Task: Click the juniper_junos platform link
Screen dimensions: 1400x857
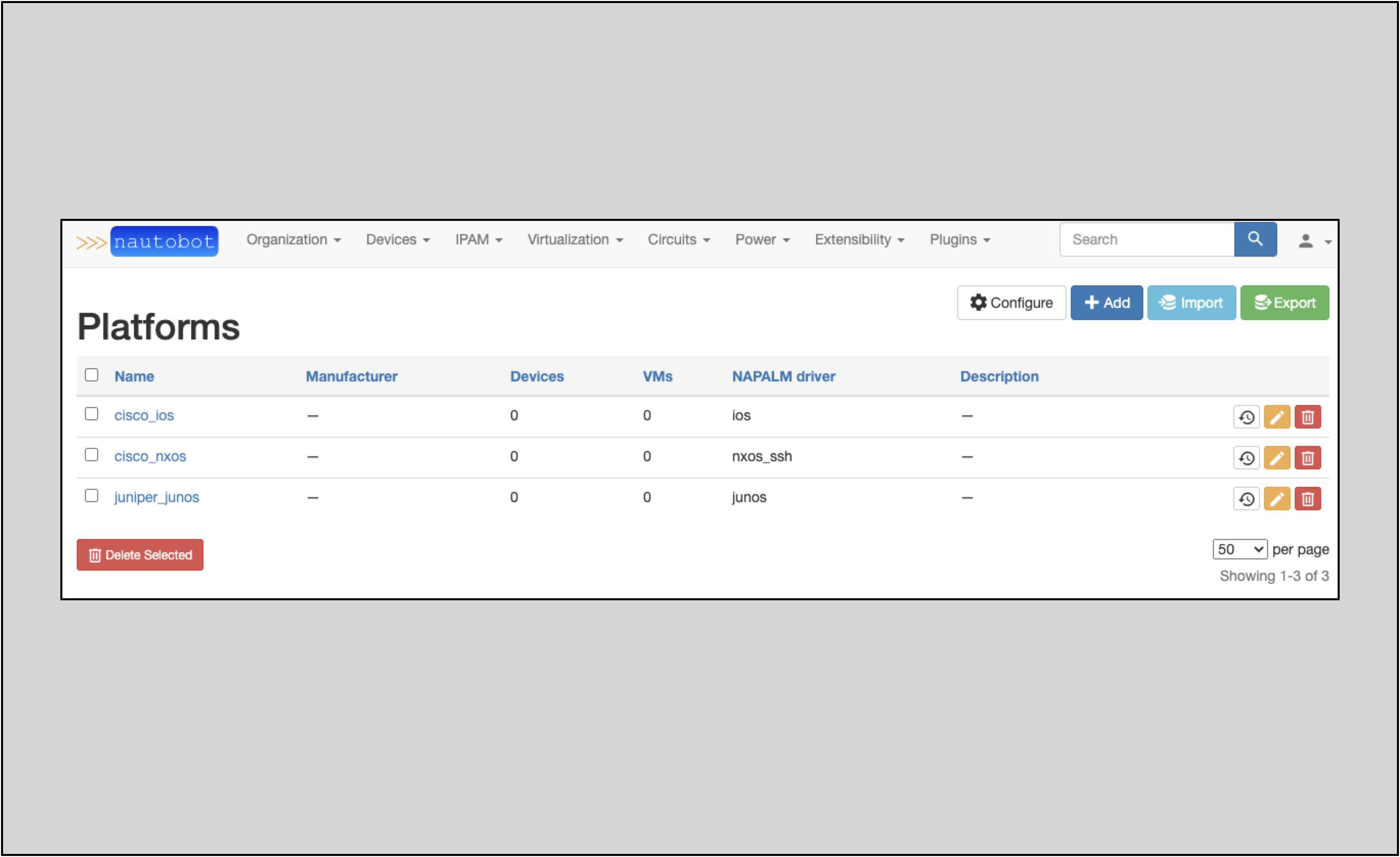Action: tap(156, 497)
